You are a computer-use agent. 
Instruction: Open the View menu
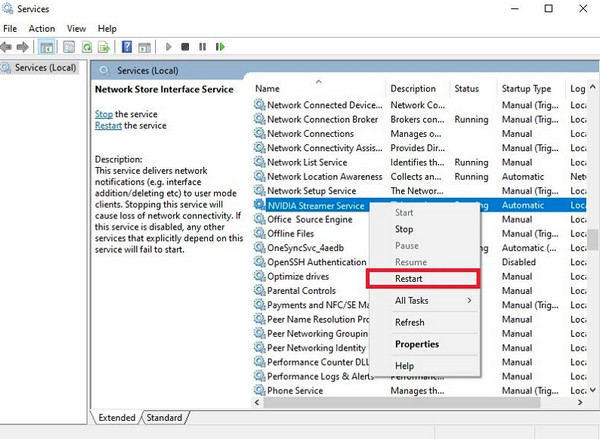[x=76, y=29]
